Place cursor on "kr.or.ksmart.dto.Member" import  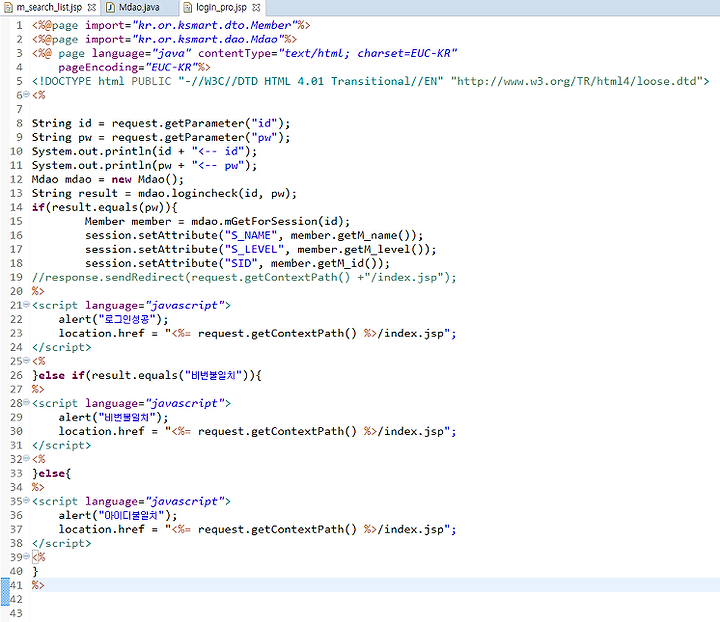[x=214, y=25]
